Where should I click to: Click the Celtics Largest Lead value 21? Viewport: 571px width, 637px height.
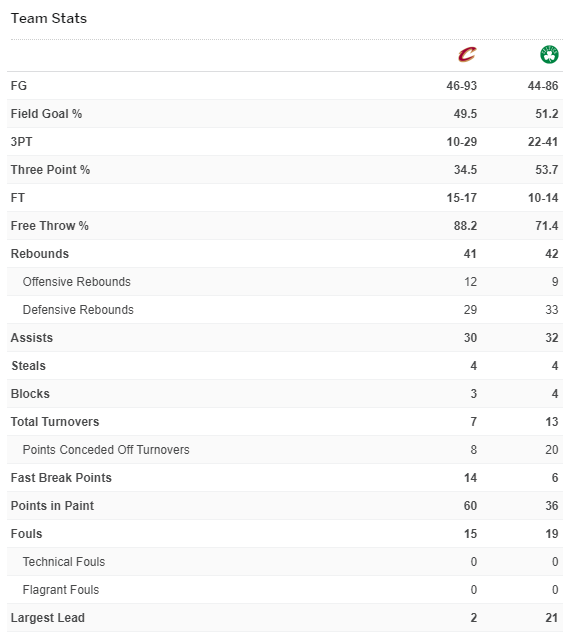click(x=552, y=618)
